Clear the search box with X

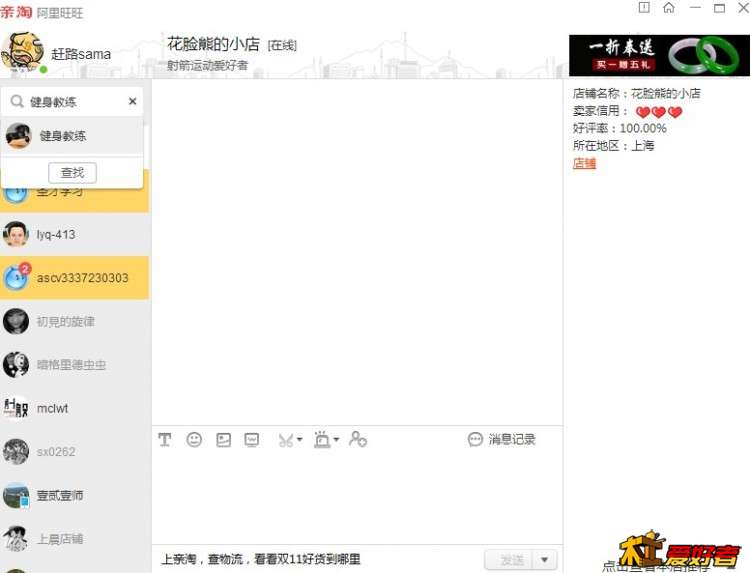(132, 101)
